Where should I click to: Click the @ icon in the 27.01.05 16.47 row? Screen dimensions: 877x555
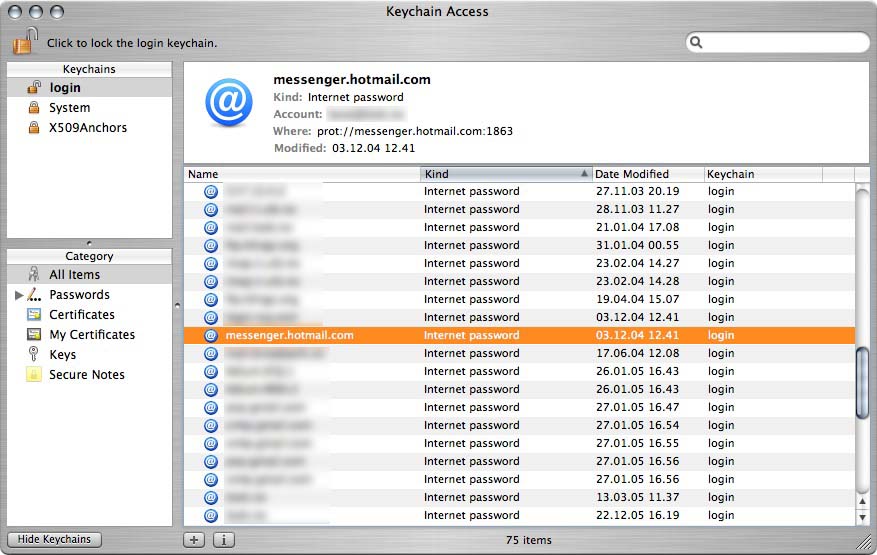tap(211, 407)
